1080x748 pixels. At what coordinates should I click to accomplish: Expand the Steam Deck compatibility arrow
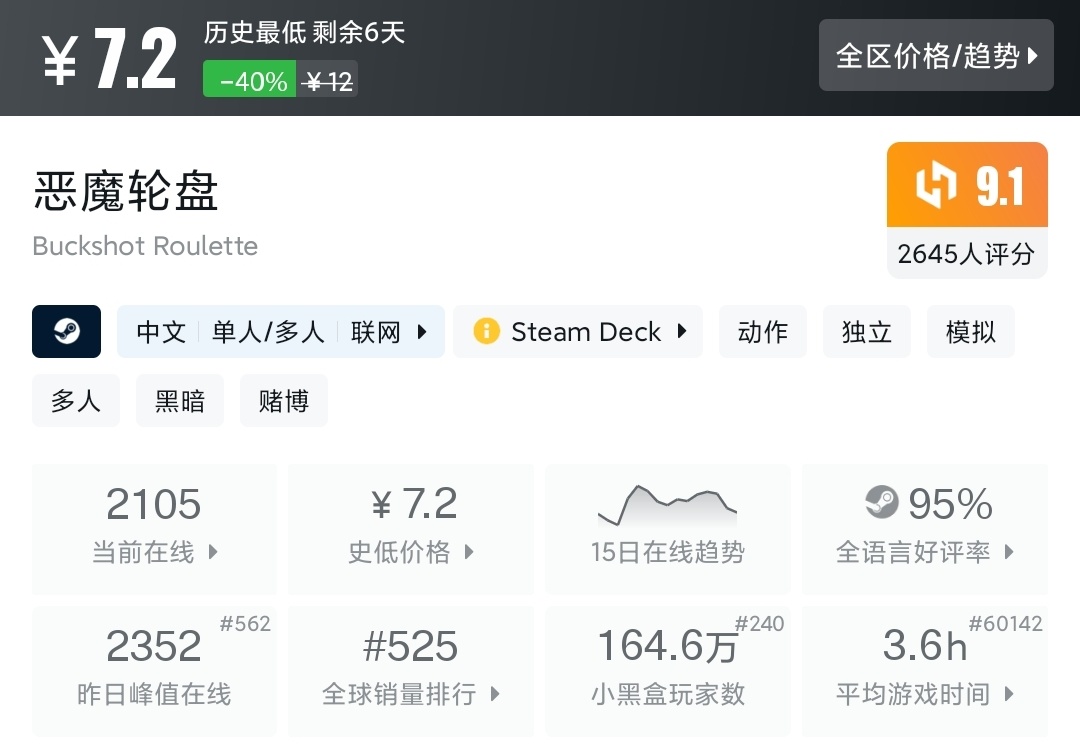[682, 331]
